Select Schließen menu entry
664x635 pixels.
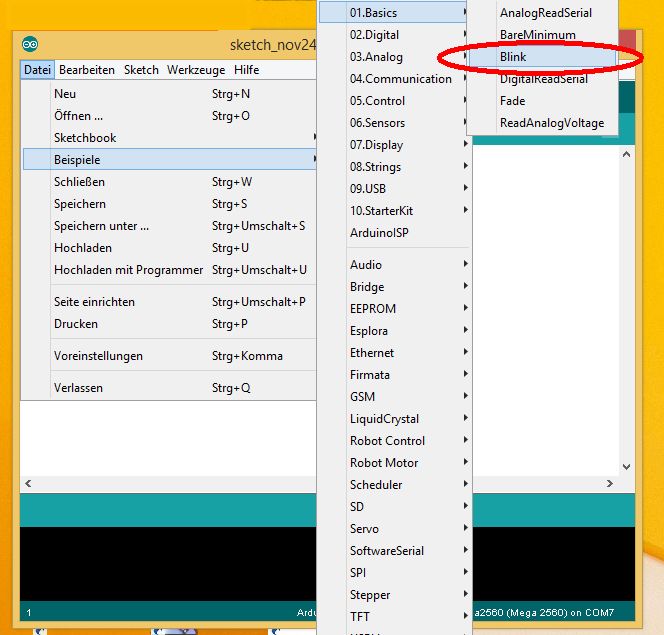pyautogui.click(x=169, y=182)
